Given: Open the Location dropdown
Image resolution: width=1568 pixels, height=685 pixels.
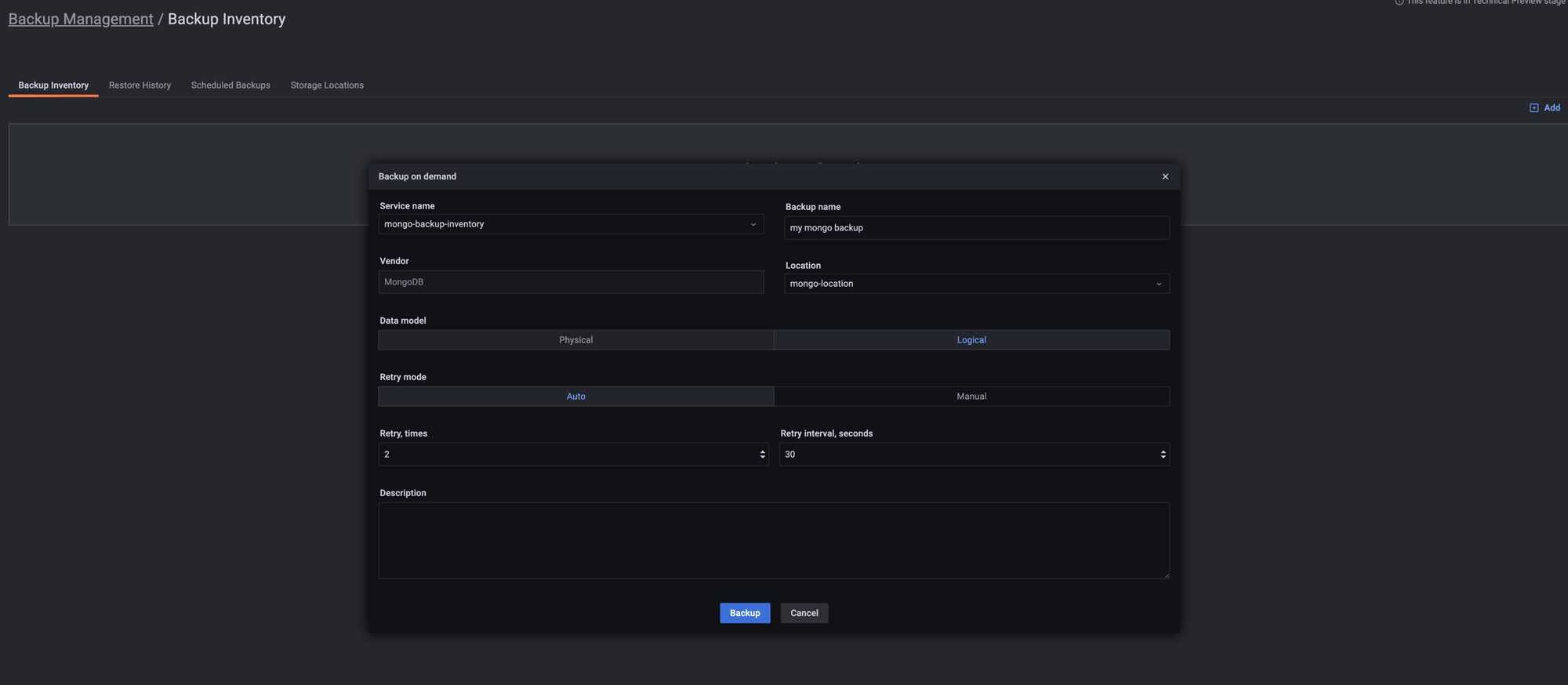Looking at the screenshot, I should [976, 284].
